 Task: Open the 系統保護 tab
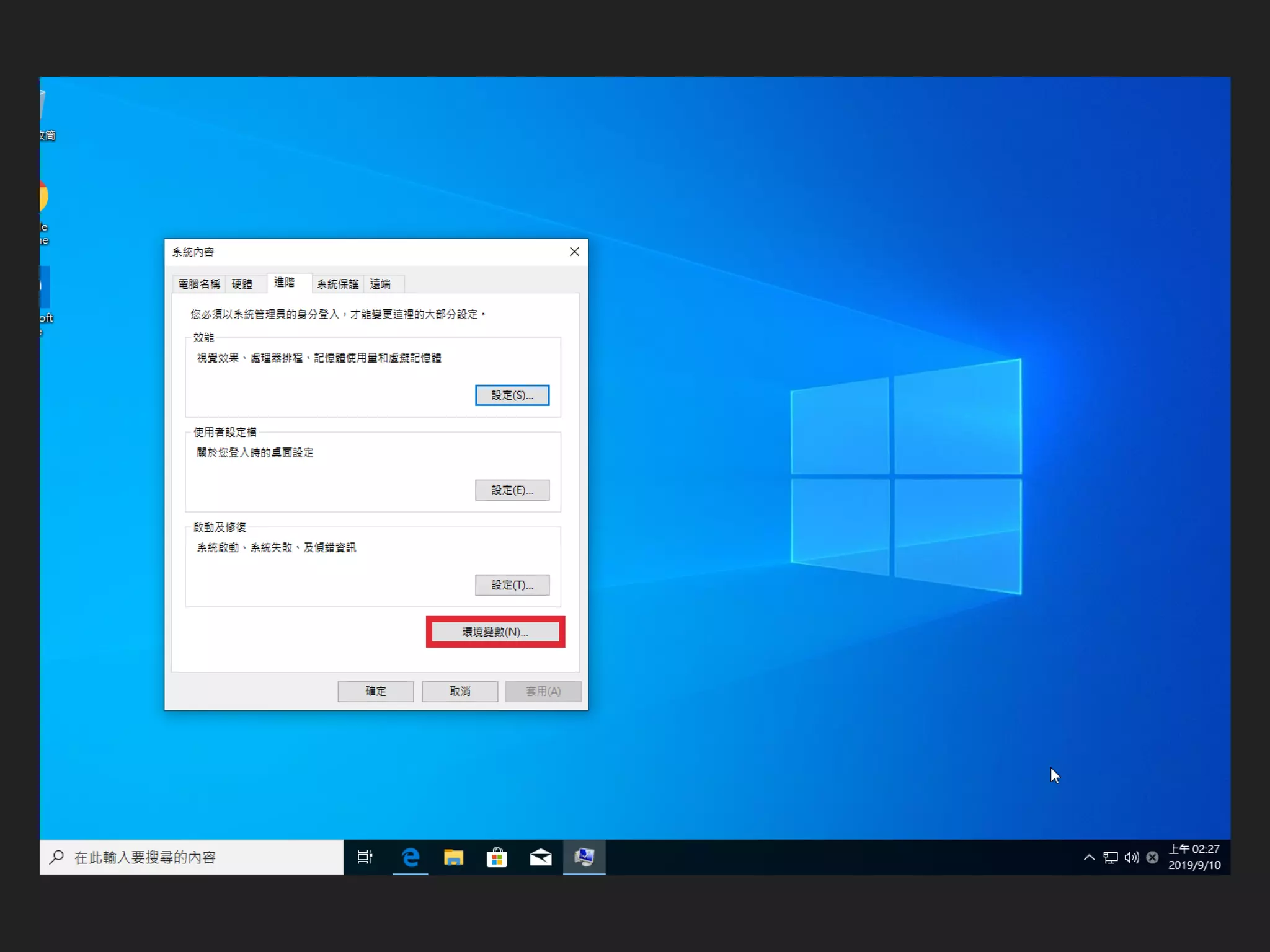[x=337, y=284]
